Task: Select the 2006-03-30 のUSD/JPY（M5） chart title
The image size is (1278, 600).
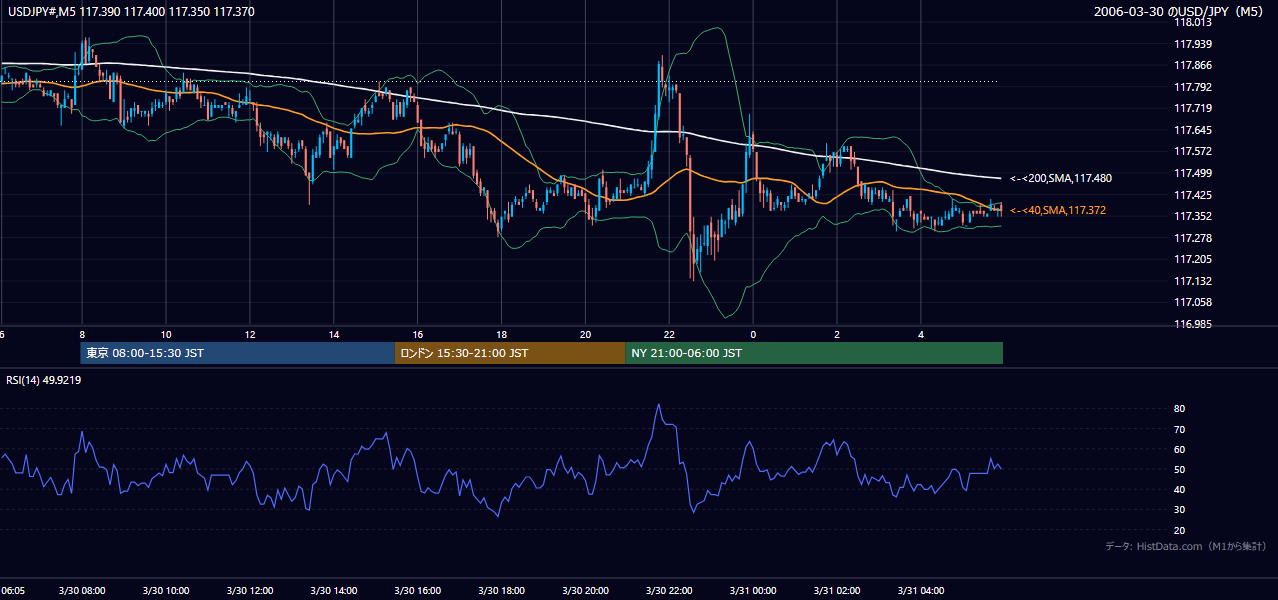Action: point(1181,11)
